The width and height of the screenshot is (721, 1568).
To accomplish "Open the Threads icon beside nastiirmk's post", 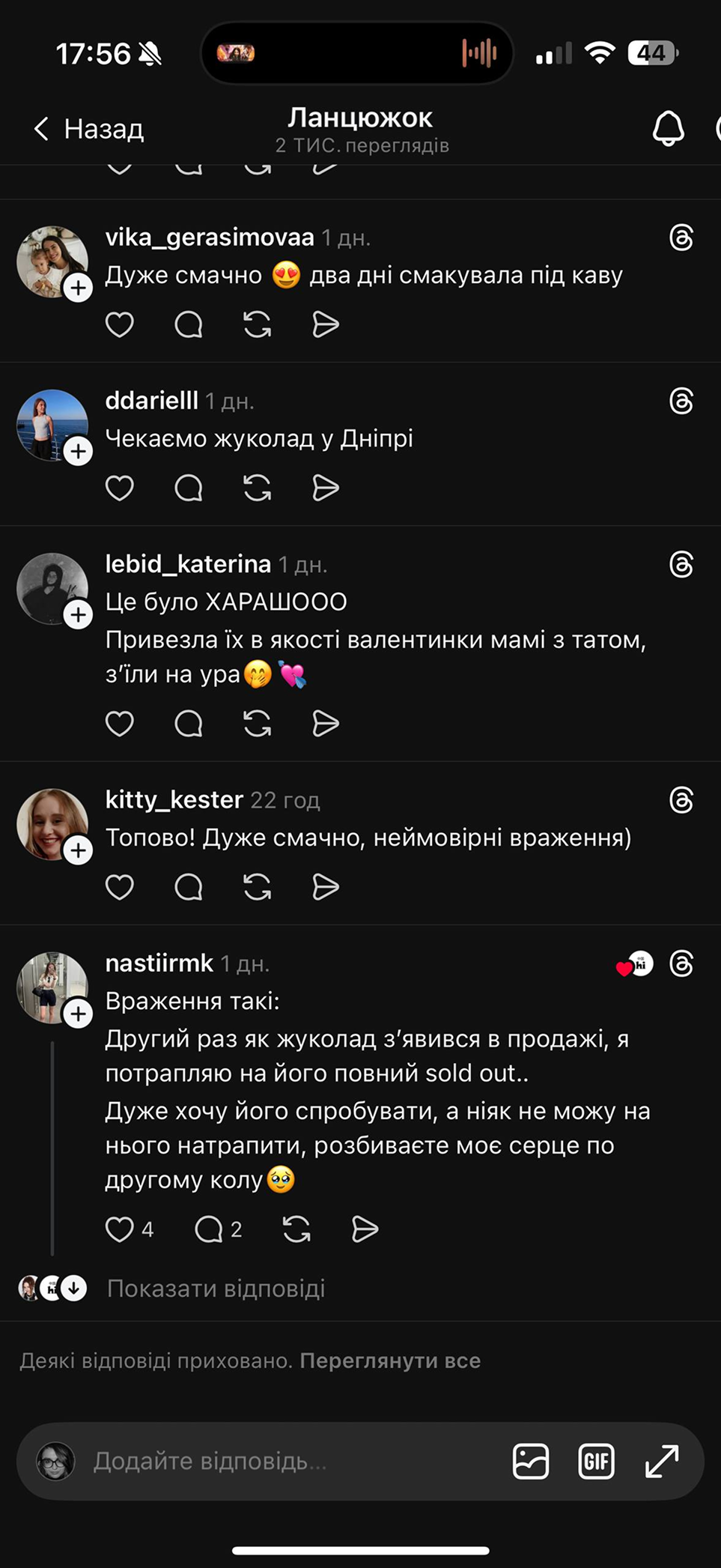I will pyautogui.click(x=681, y=963).
